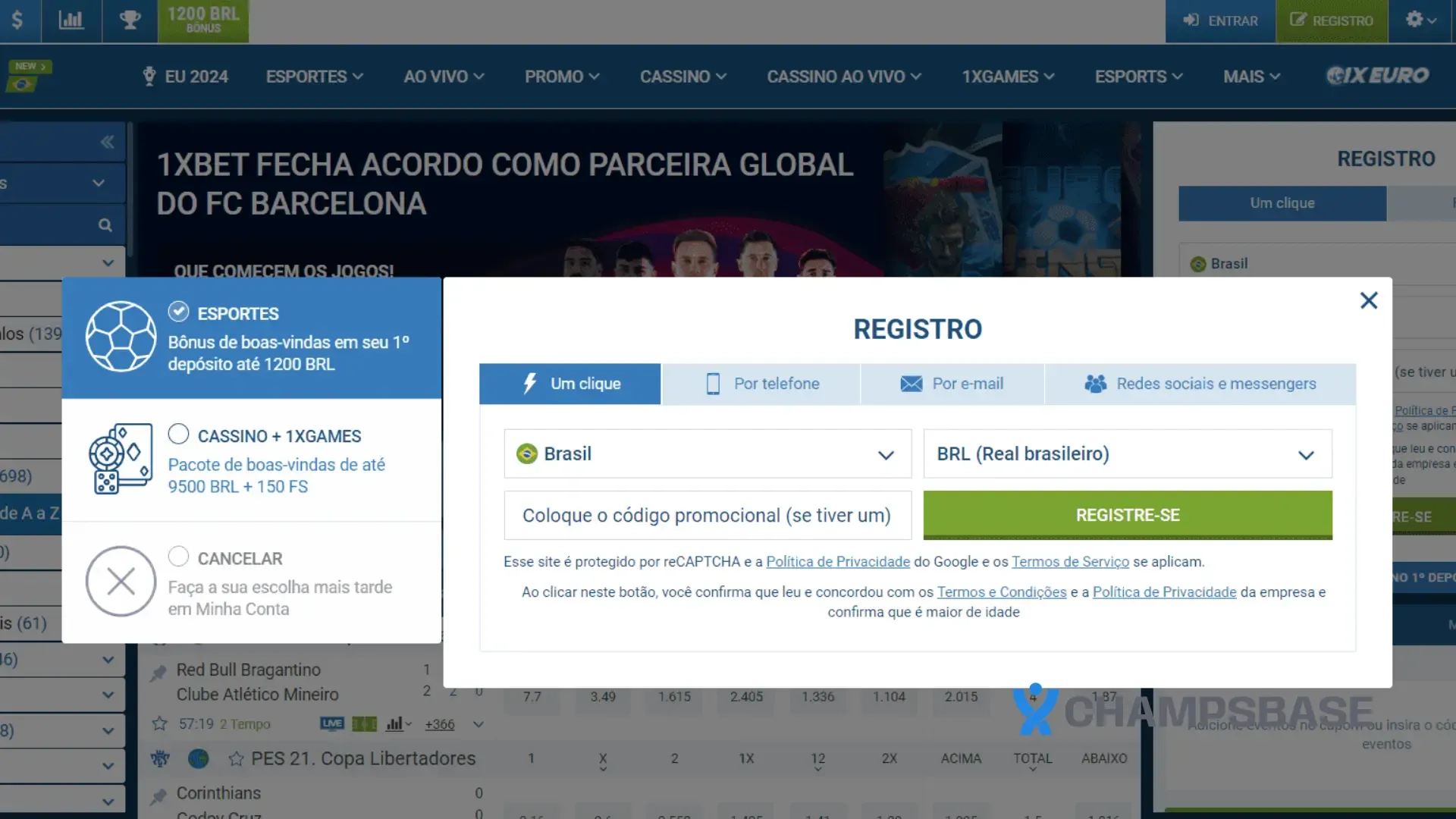Click the REGISTRE-SE button

click(x=1127, y=515)
